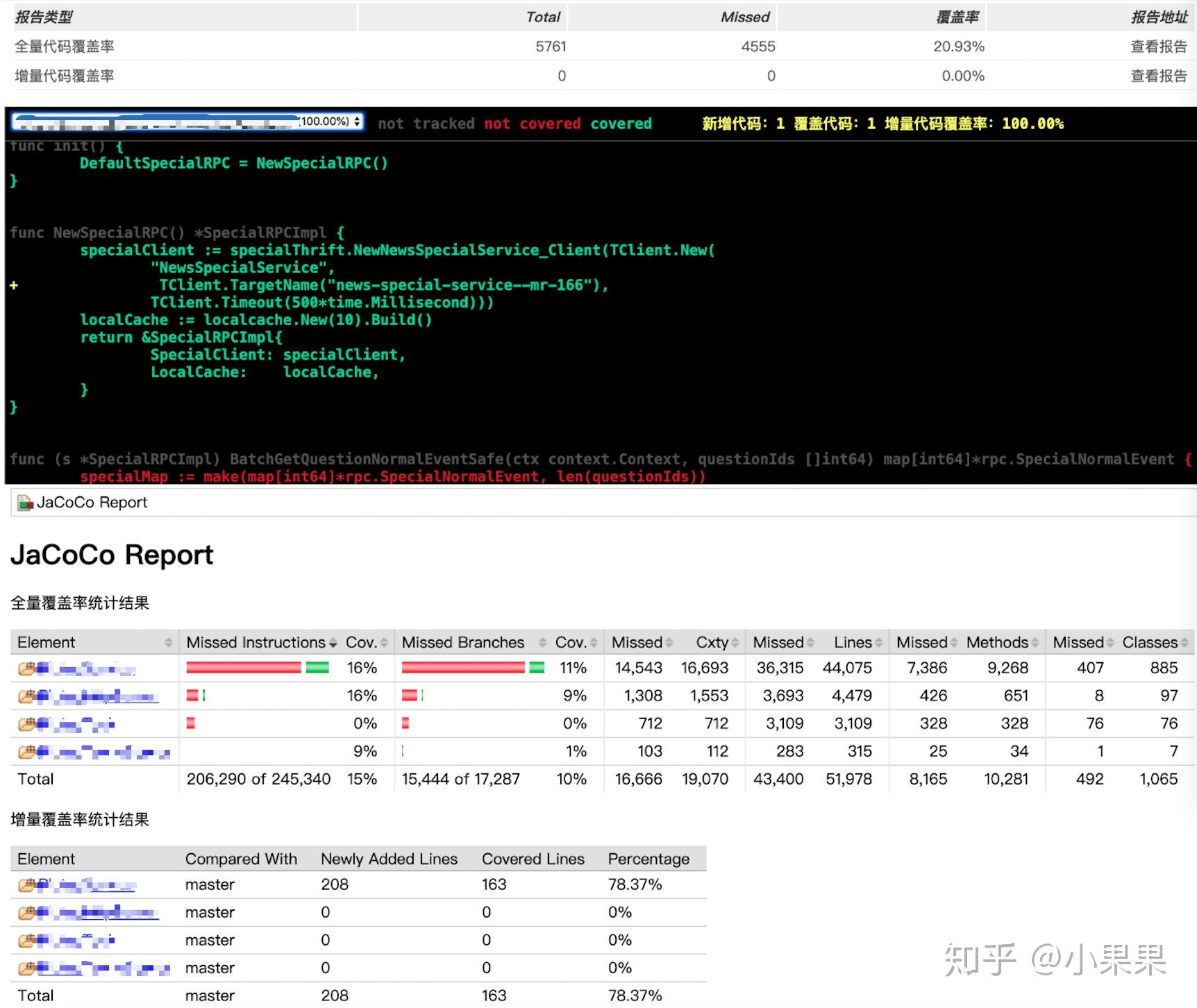Click 78.37% in the incremental Total row
This screenshot has width=1197, height=1008.
coord(635,996)
